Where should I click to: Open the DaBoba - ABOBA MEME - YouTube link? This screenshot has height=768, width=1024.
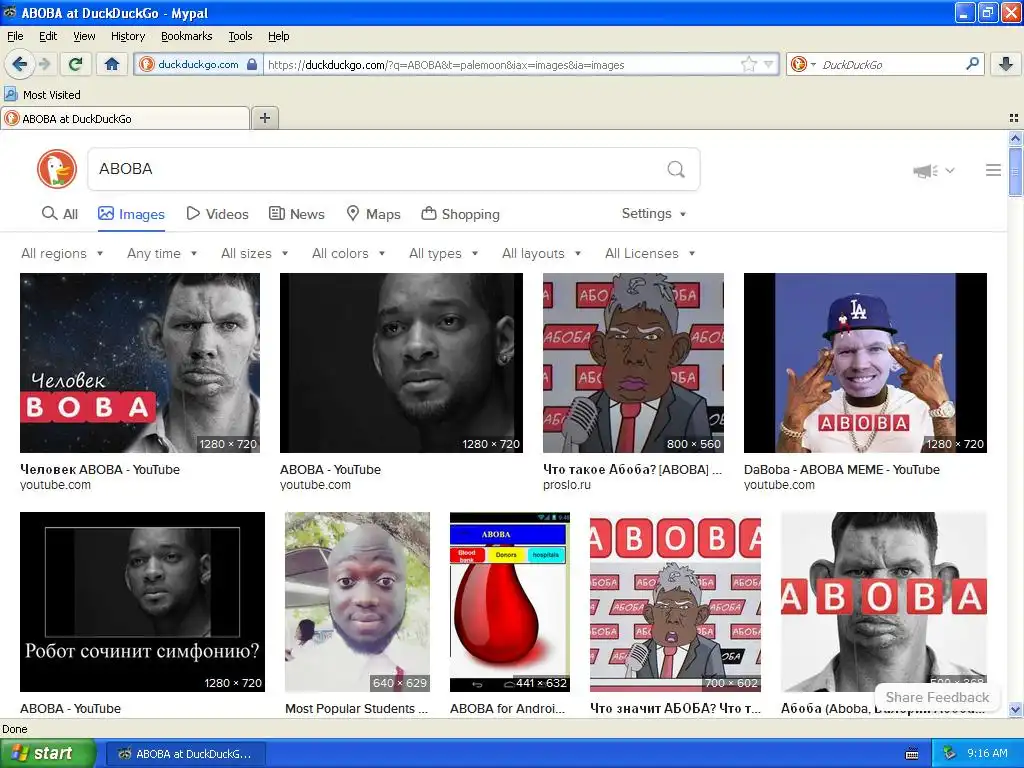[842, 469]
